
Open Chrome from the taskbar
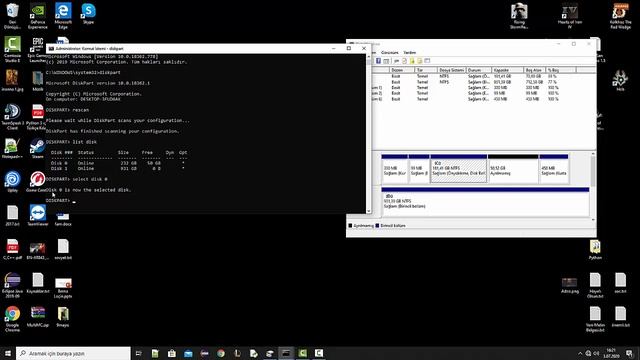tap(221, 353)
